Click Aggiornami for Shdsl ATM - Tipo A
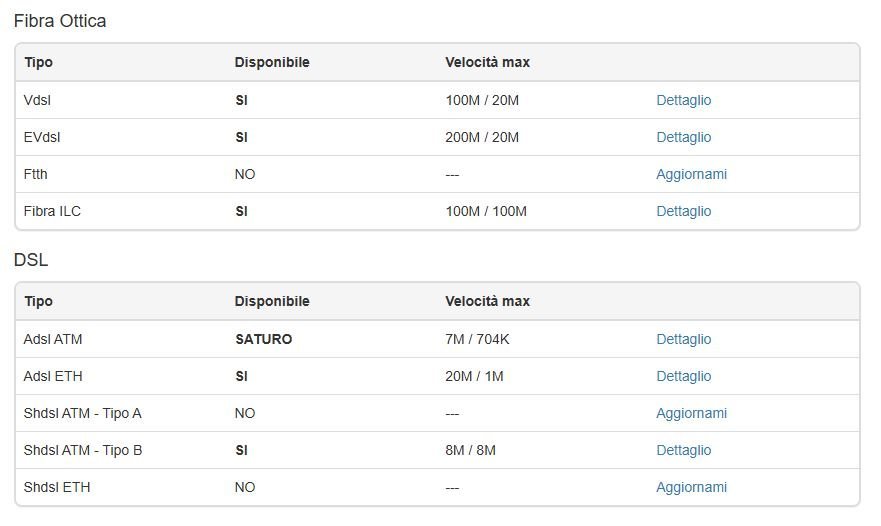Viewport: 881px width, 526px height. coord(691,413)
